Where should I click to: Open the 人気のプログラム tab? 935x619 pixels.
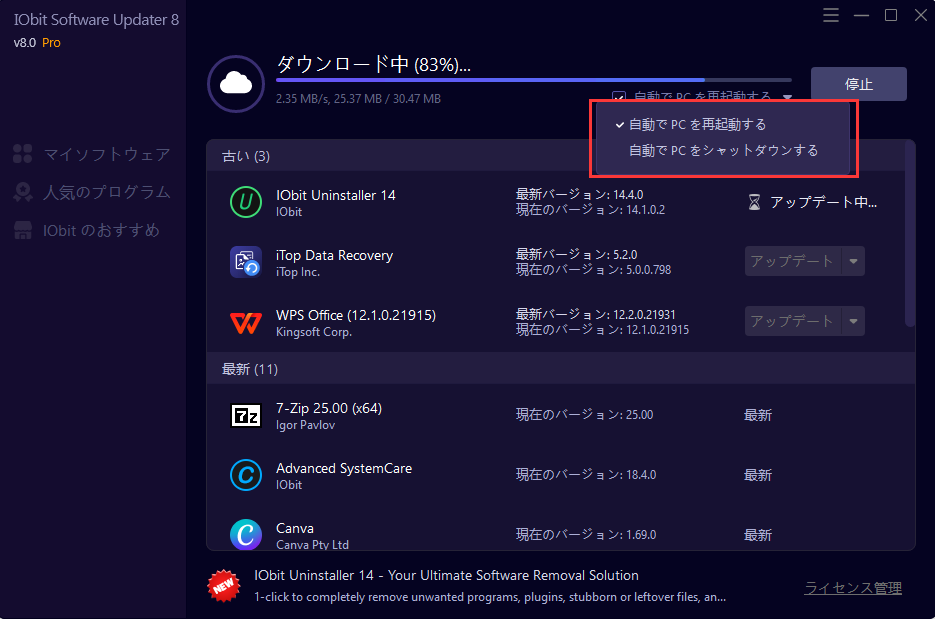pos(92,192)
